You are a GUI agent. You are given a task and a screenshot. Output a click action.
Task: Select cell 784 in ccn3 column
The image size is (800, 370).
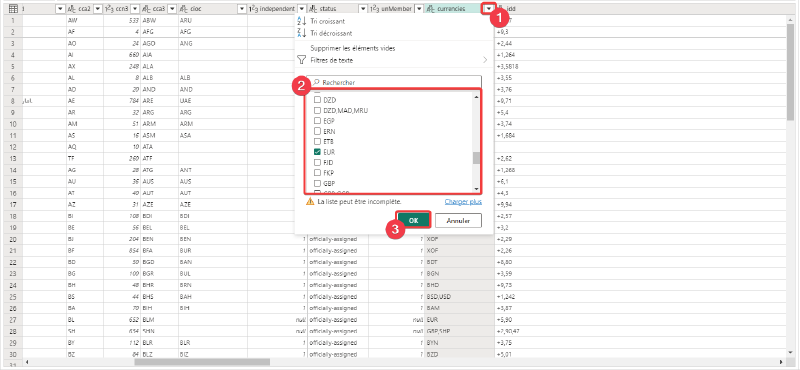[122, 101]
